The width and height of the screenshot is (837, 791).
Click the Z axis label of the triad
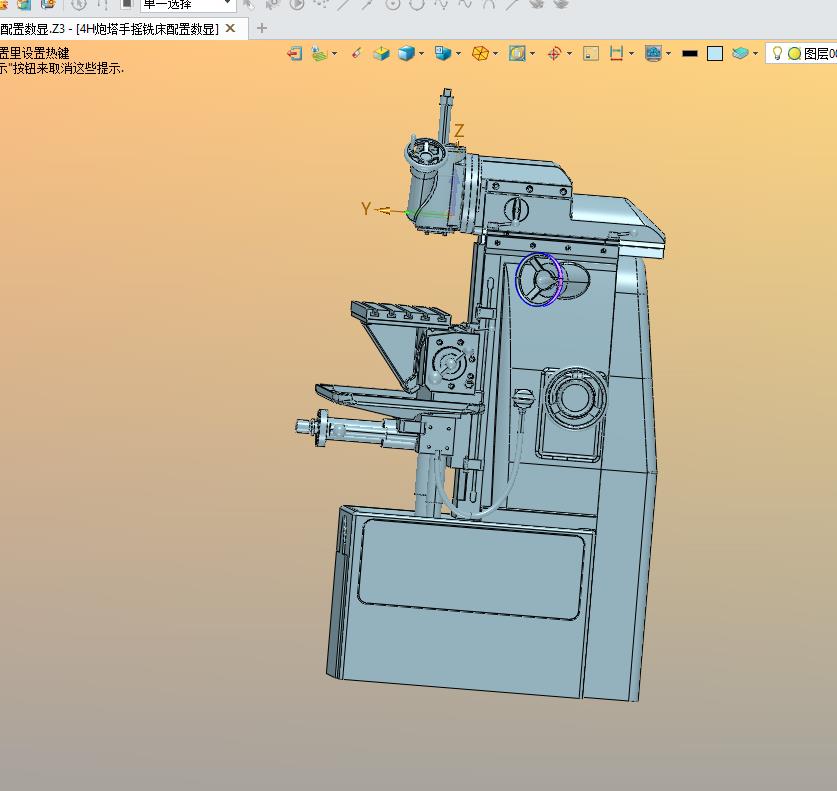tap(459, 130)
